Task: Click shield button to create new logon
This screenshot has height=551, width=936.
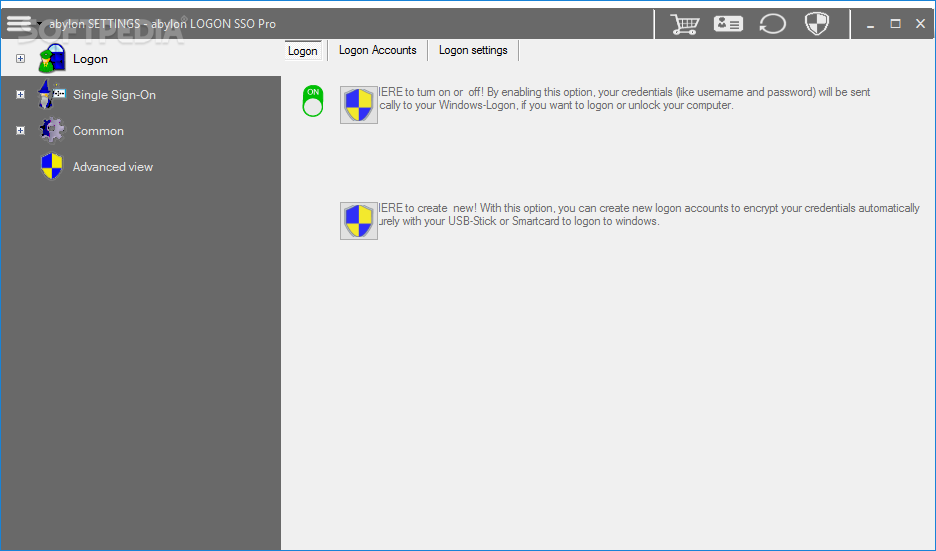Action: coord(359,221)
